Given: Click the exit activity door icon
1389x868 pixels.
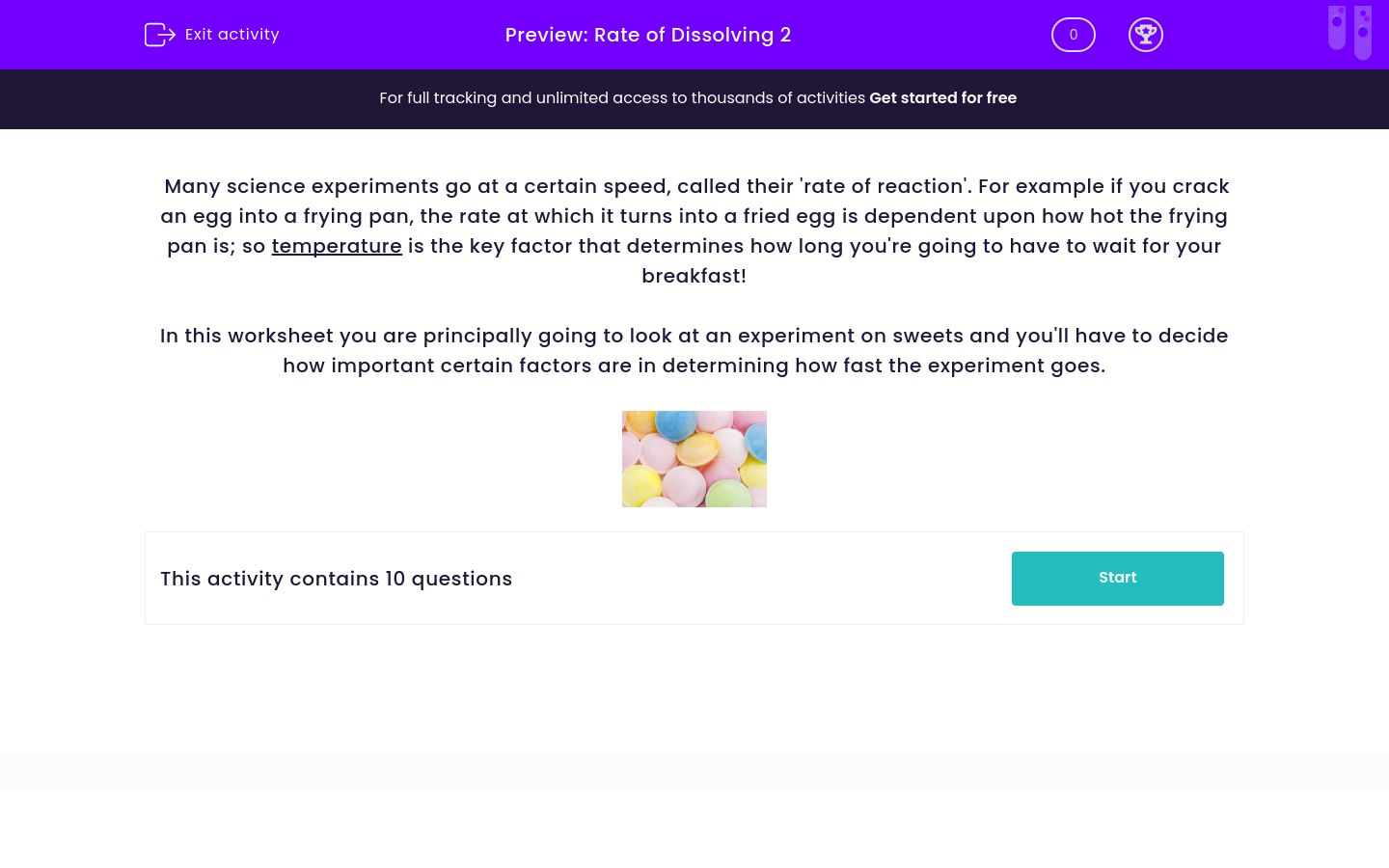Looking at the screenshot, I should pos(160,35).
